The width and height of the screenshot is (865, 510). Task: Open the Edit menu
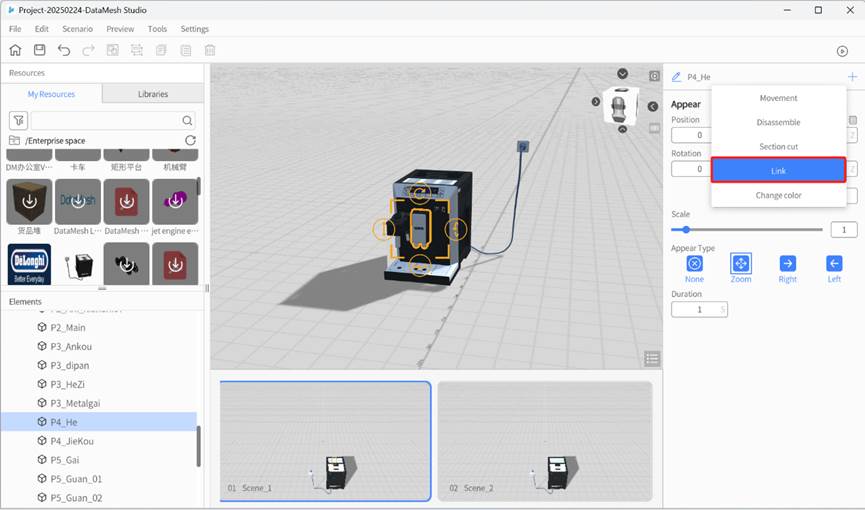pyautogui.click(x=41, y=29)
